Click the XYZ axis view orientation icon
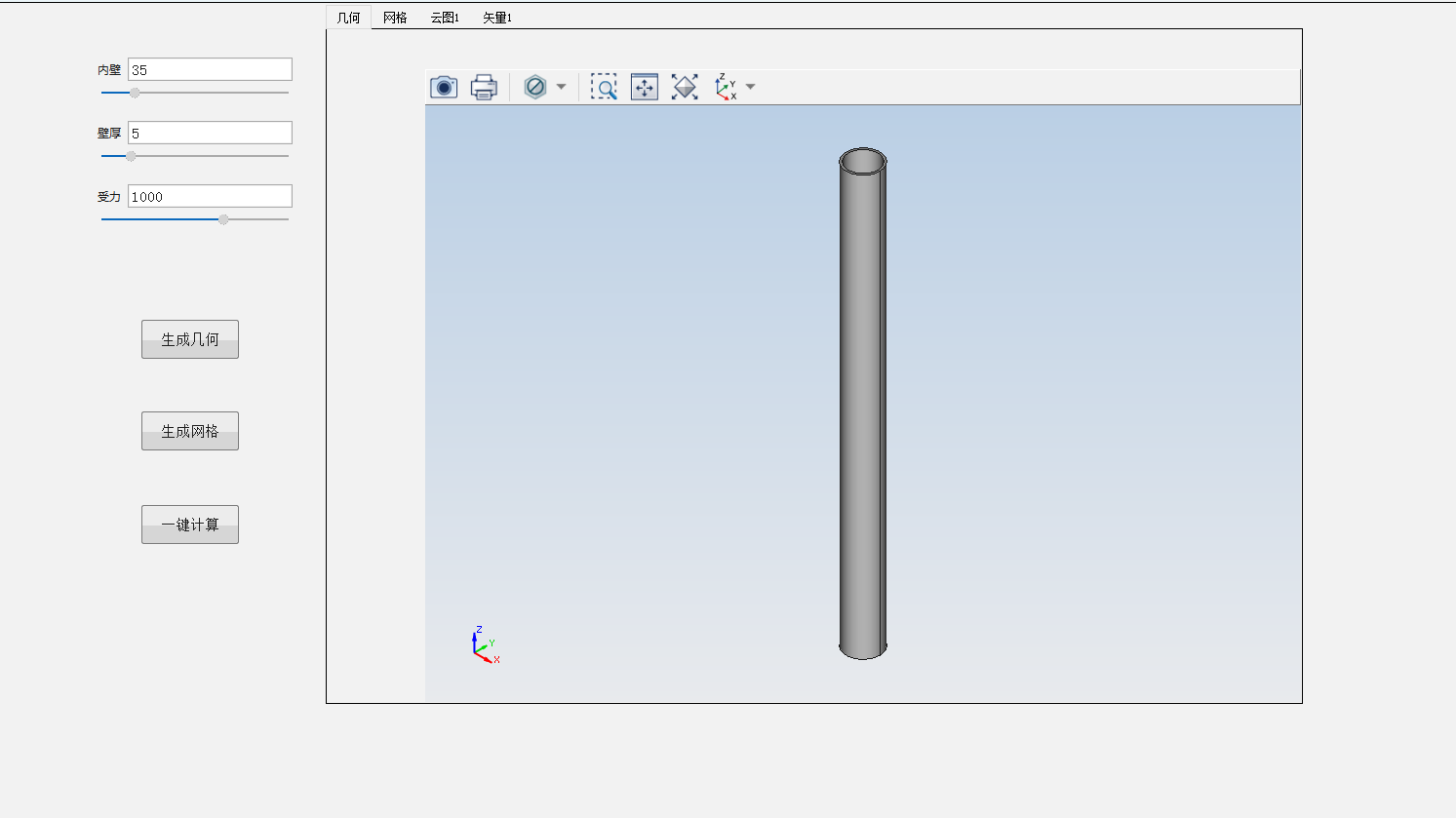The image size is (1456, 818). coord(726,87)
